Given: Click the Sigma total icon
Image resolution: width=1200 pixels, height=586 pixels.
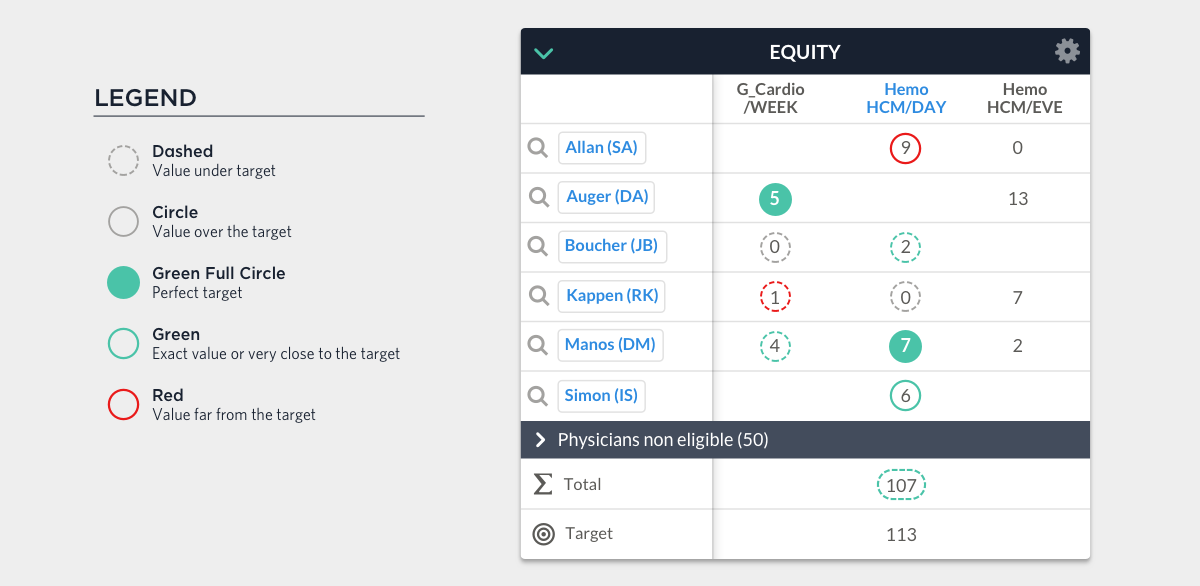Looking at the screenshot, I should 543,484.
